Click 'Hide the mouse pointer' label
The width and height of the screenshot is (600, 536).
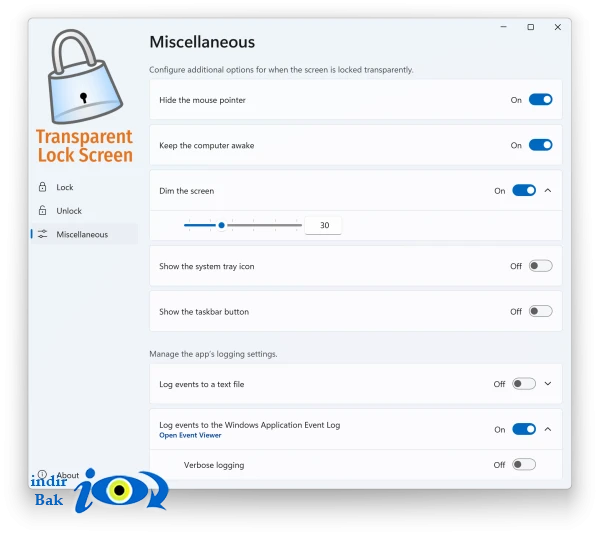(202, 100)
